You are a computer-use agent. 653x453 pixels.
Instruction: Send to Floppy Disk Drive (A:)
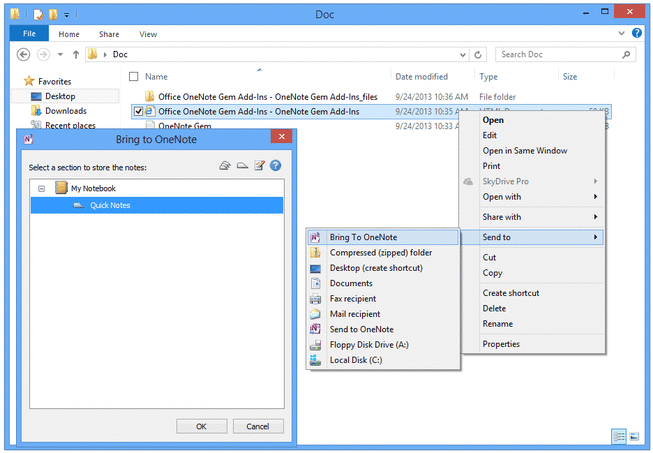pos(383,345)
